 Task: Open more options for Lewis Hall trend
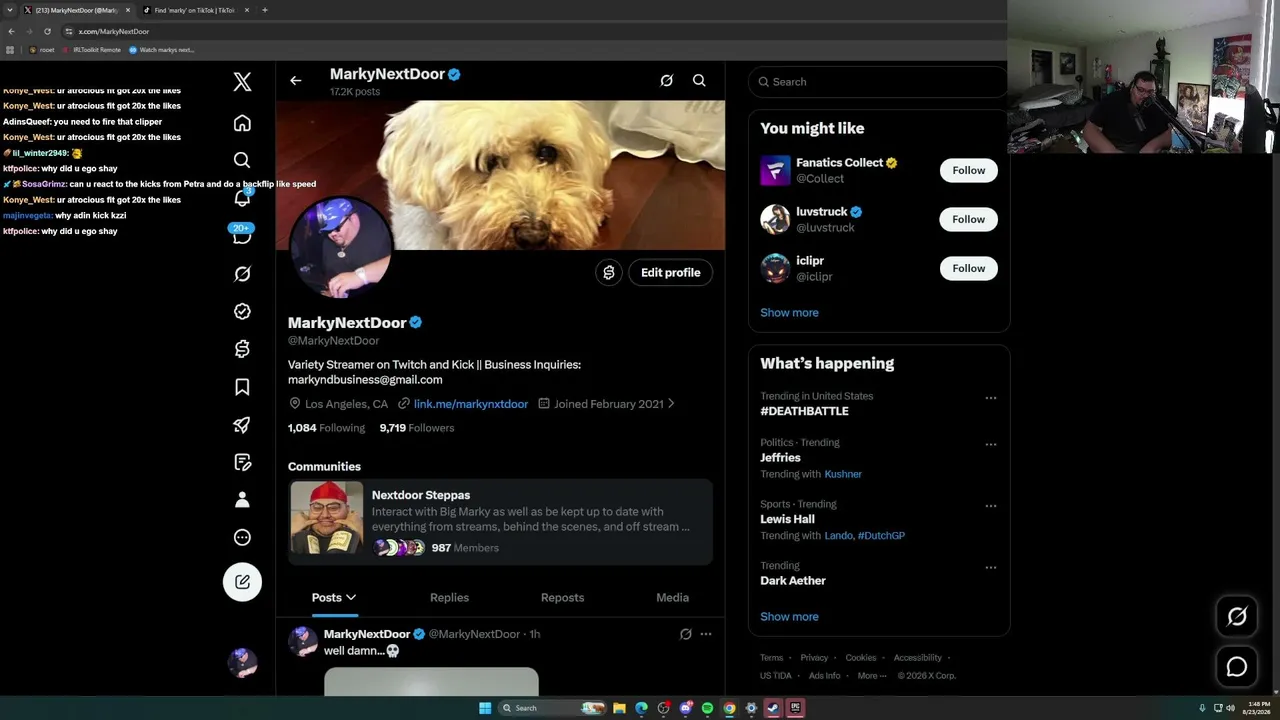pos(991,506)
